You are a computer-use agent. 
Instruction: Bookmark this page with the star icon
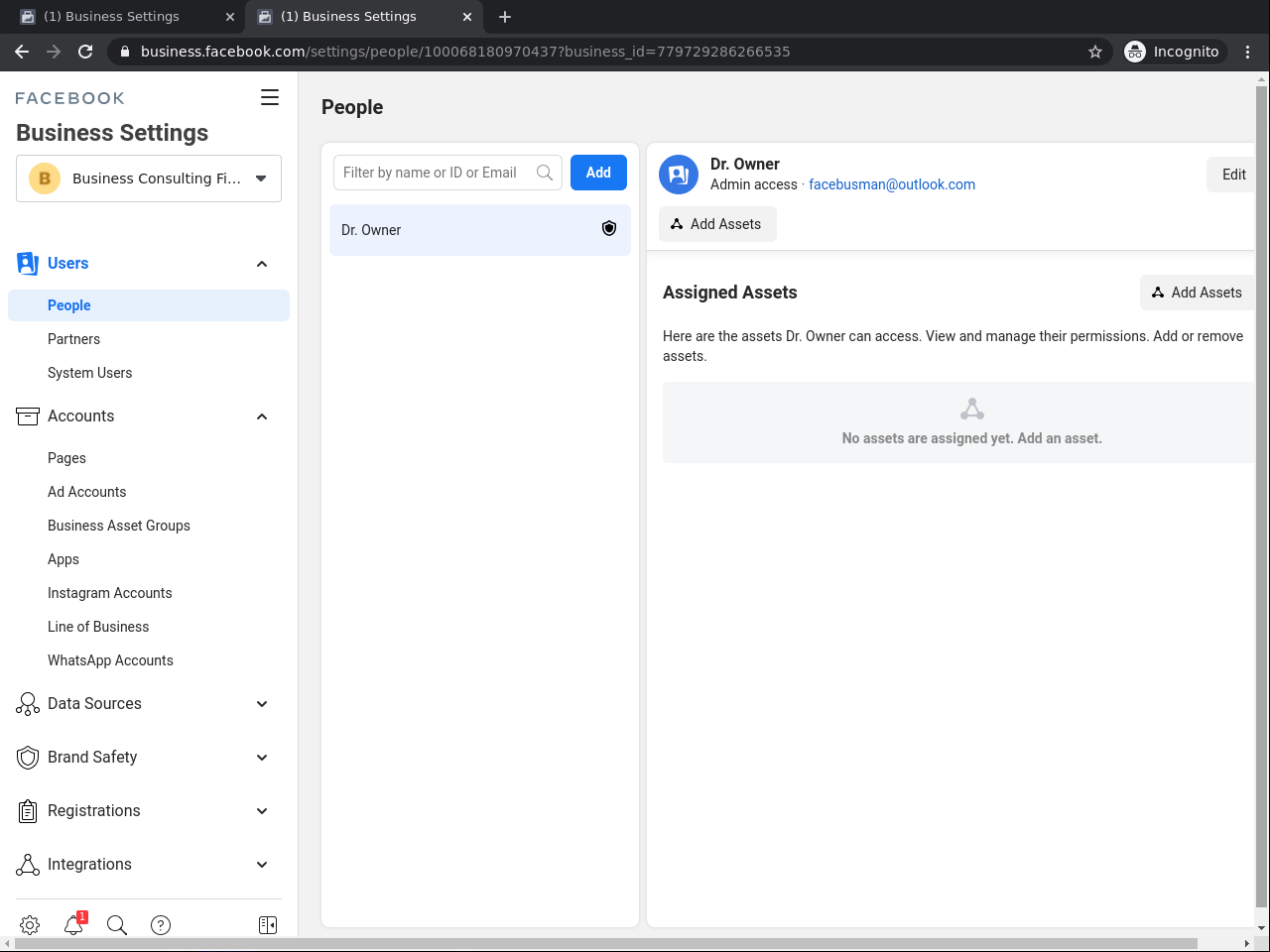coord(1095,52)
